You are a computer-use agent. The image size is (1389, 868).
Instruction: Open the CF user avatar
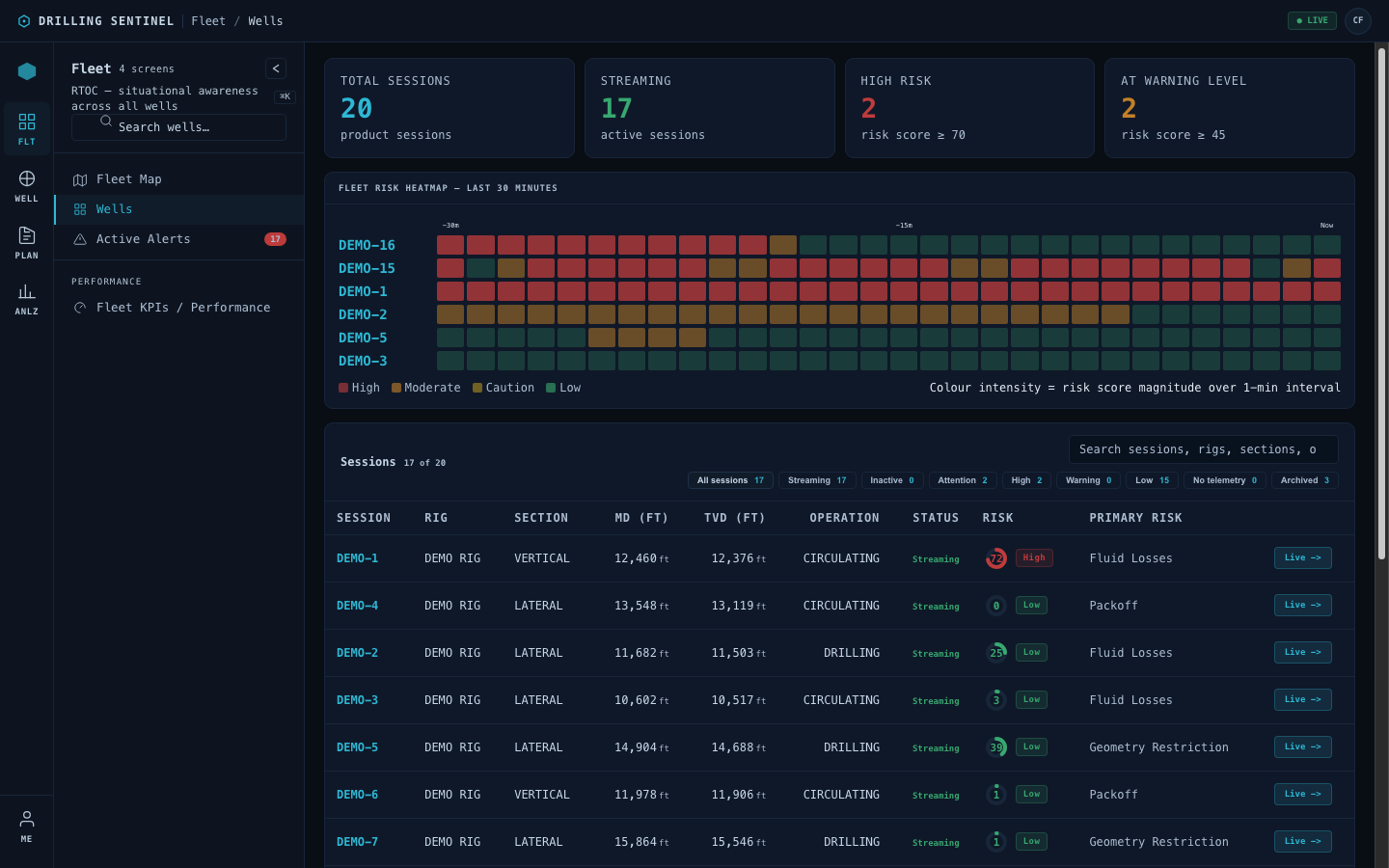pyautogui.click(x=1358, y=20)
